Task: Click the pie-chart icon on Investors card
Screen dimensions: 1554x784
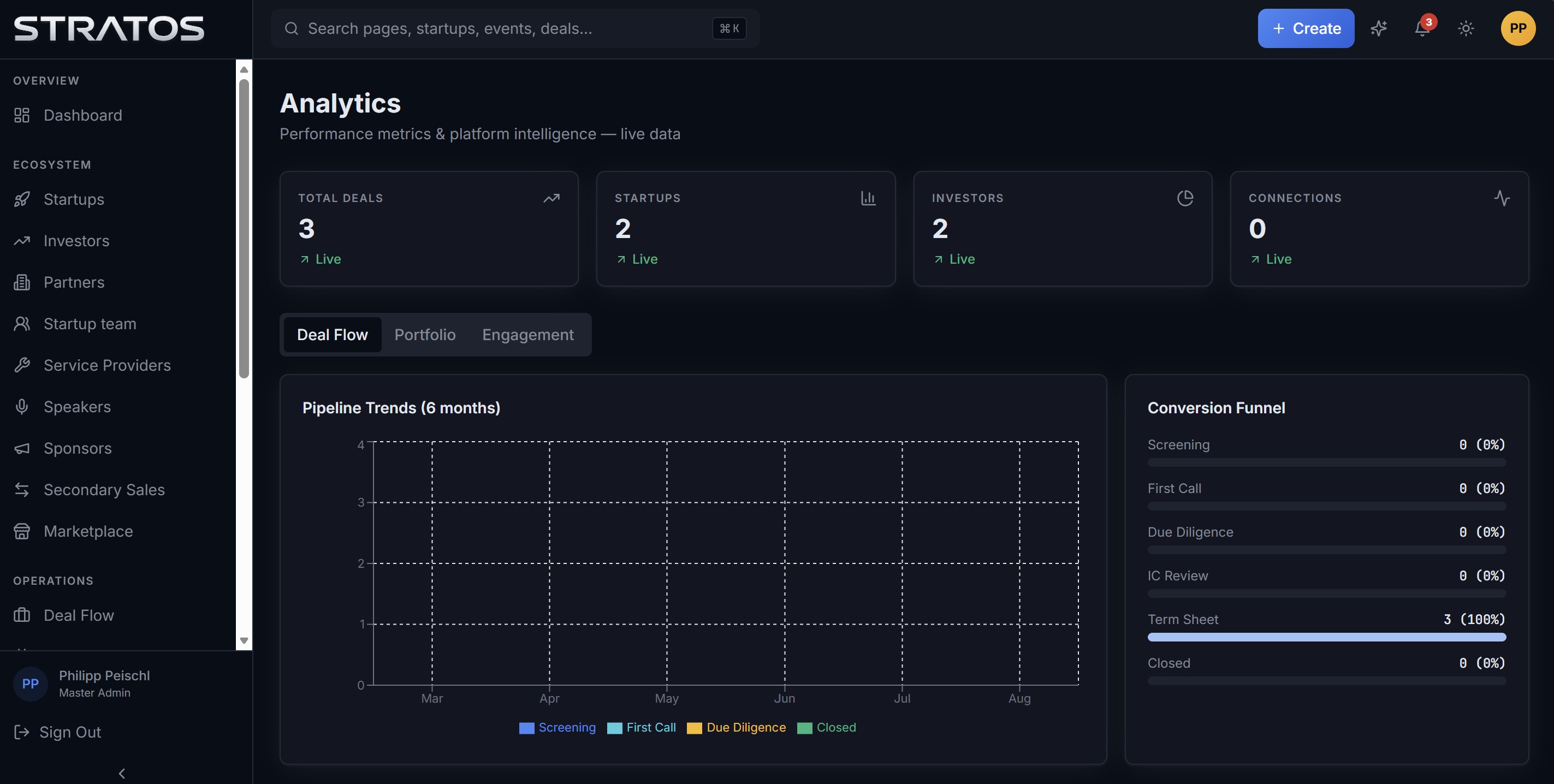Action: pos(1185,198)
